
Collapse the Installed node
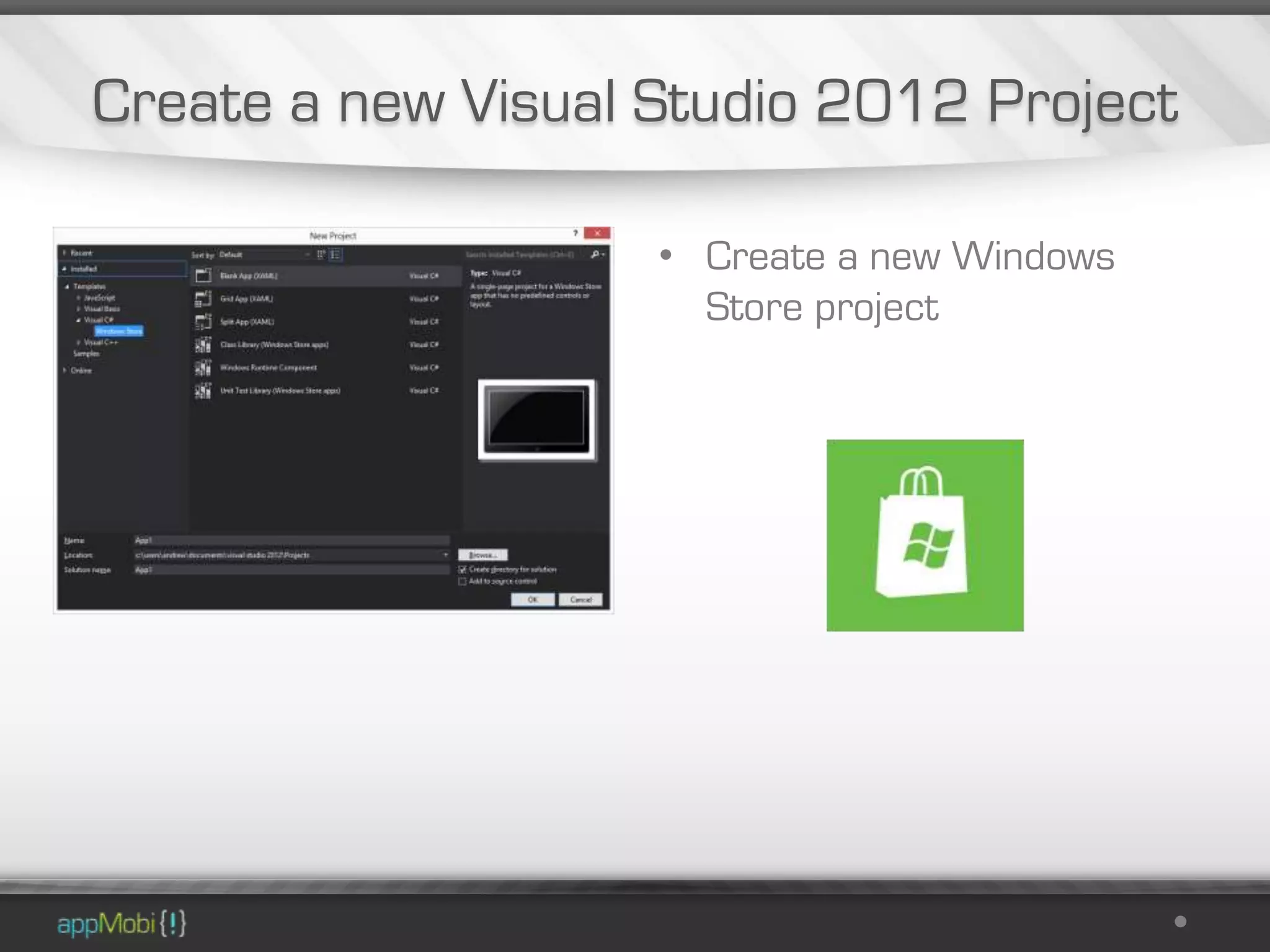(x=64, y=269)
